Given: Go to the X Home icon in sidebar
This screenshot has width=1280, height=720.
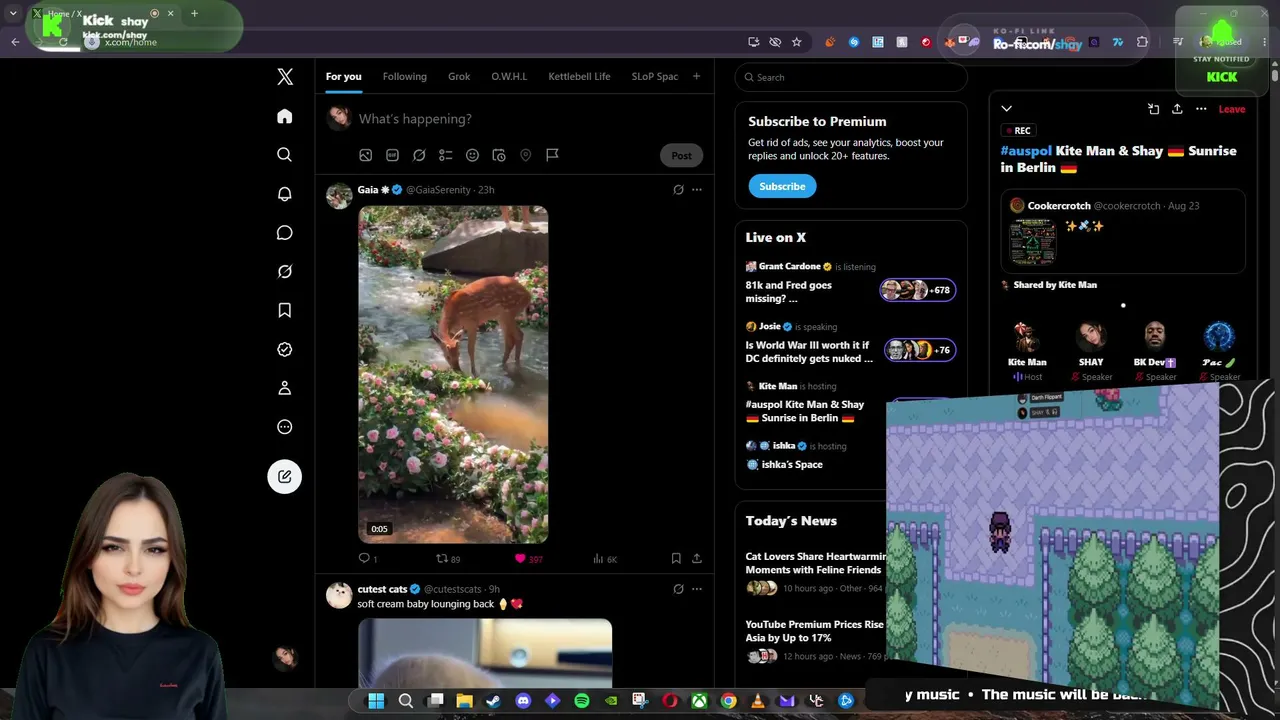Looking at the screenshot, I should pyautogui.click(x=285, y=117).
